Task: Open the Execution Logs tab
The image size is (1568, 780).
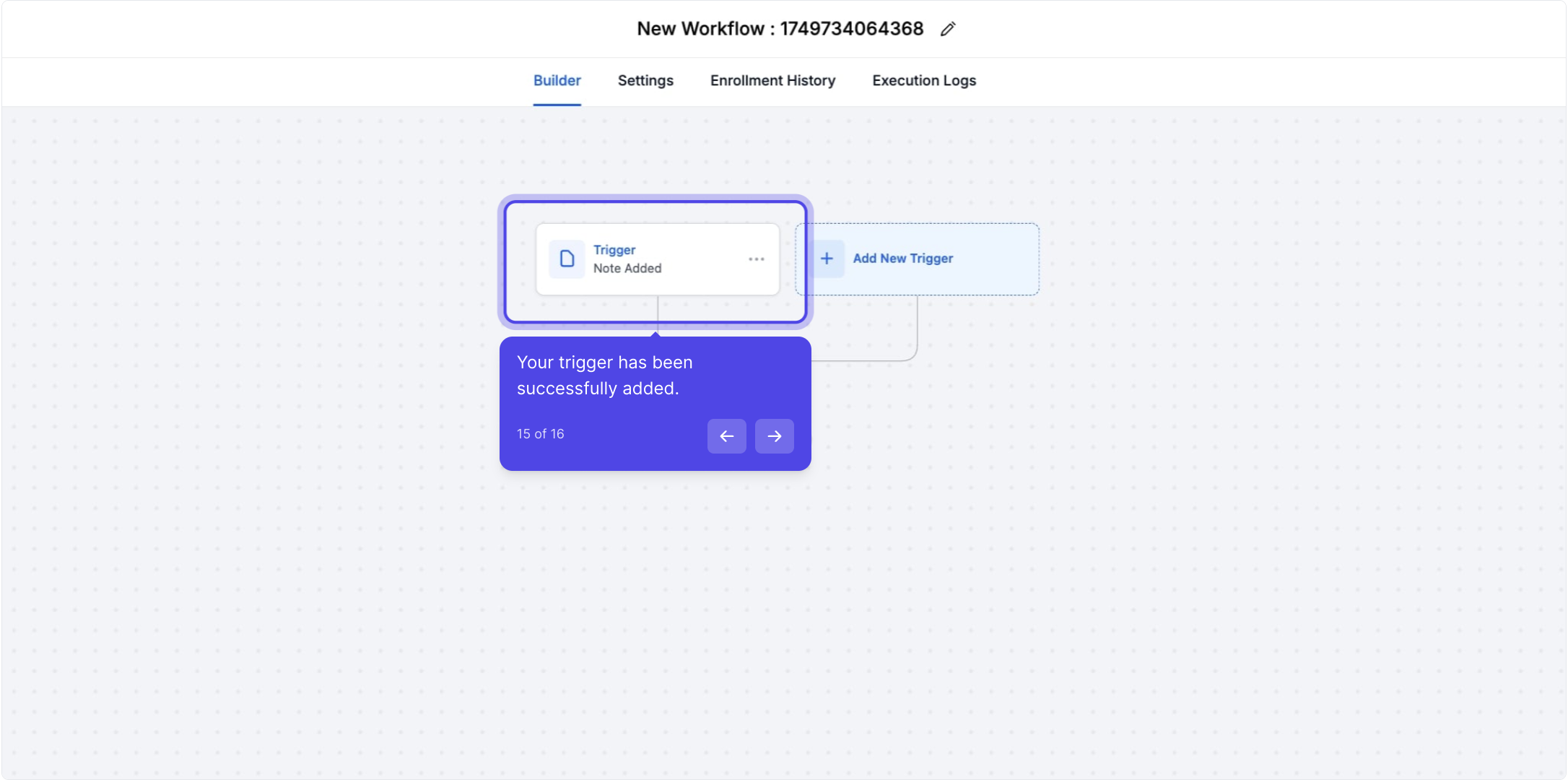Action: pos(924,81)
